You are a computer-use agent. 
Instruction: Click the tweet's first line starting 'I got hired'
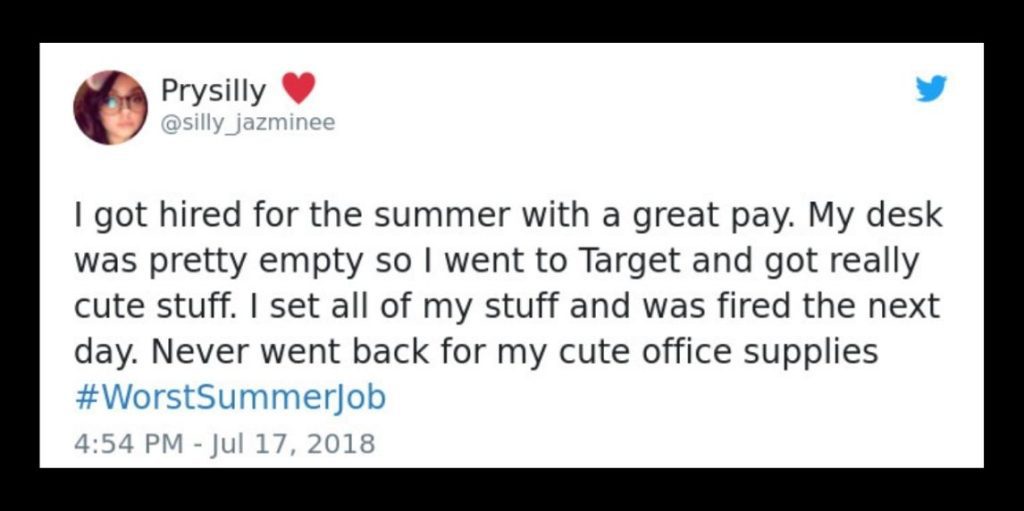[509, 217]
